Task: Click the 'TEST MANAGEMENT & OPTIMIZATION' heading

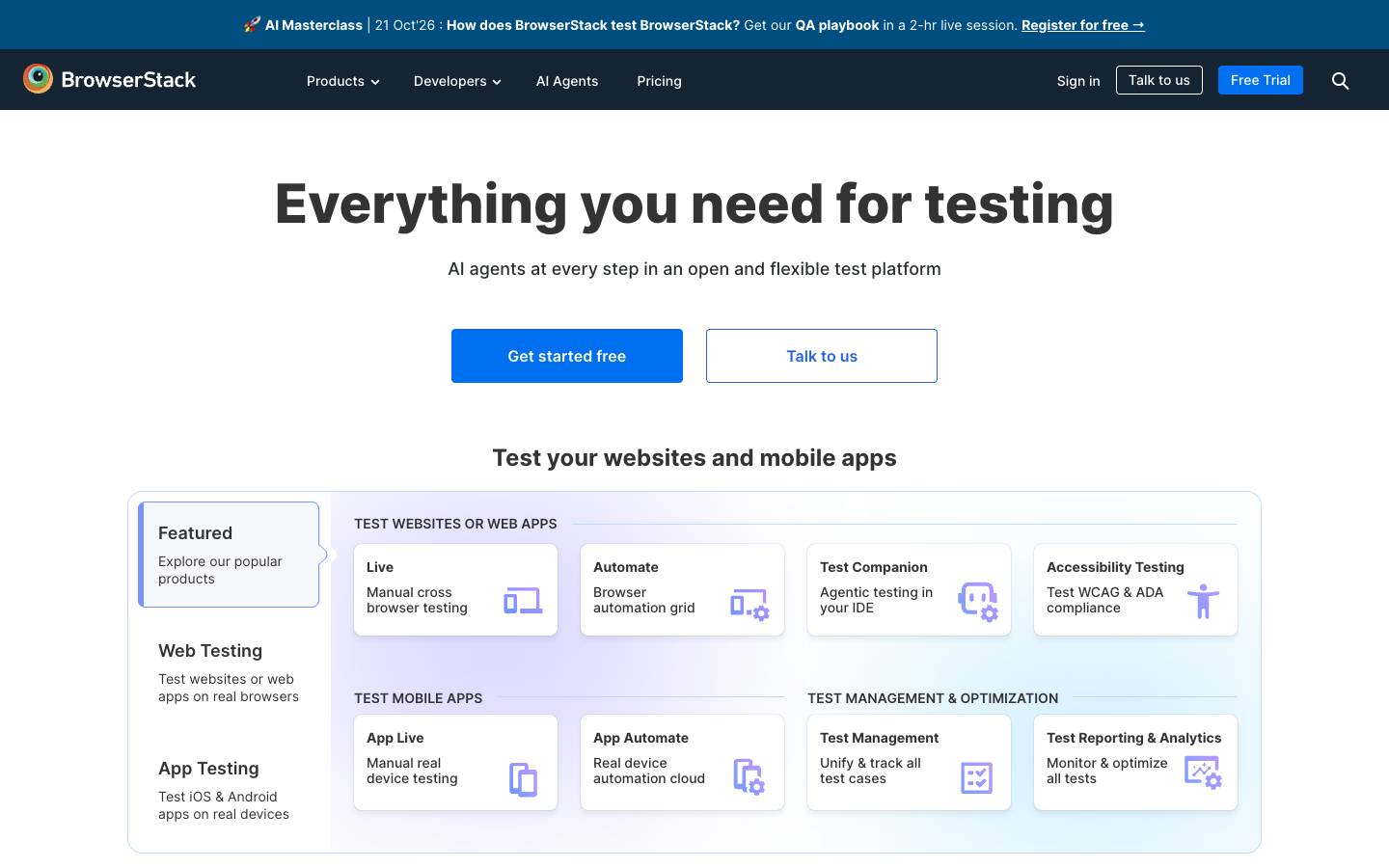Action: [x=933, y=698]
